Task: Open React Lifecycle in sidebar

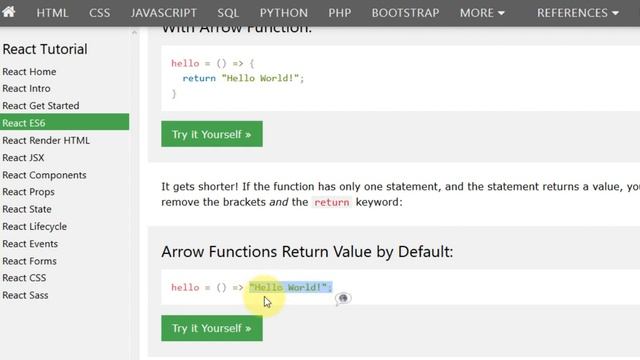Action: [35, 226]
